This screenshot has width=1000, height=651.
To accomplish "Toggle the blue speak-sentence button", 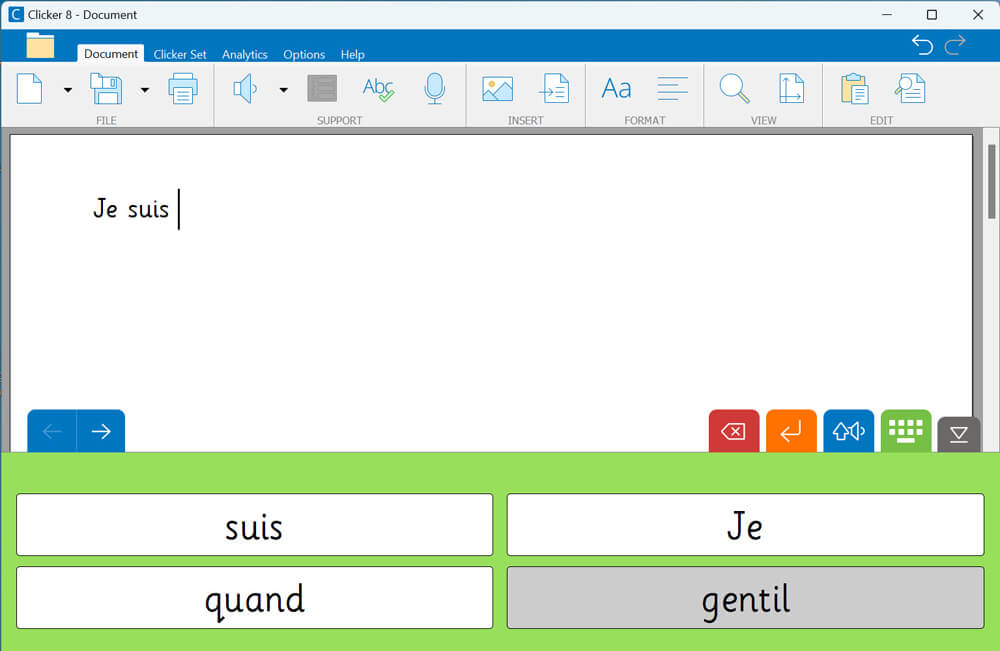I will coord(849,431).
